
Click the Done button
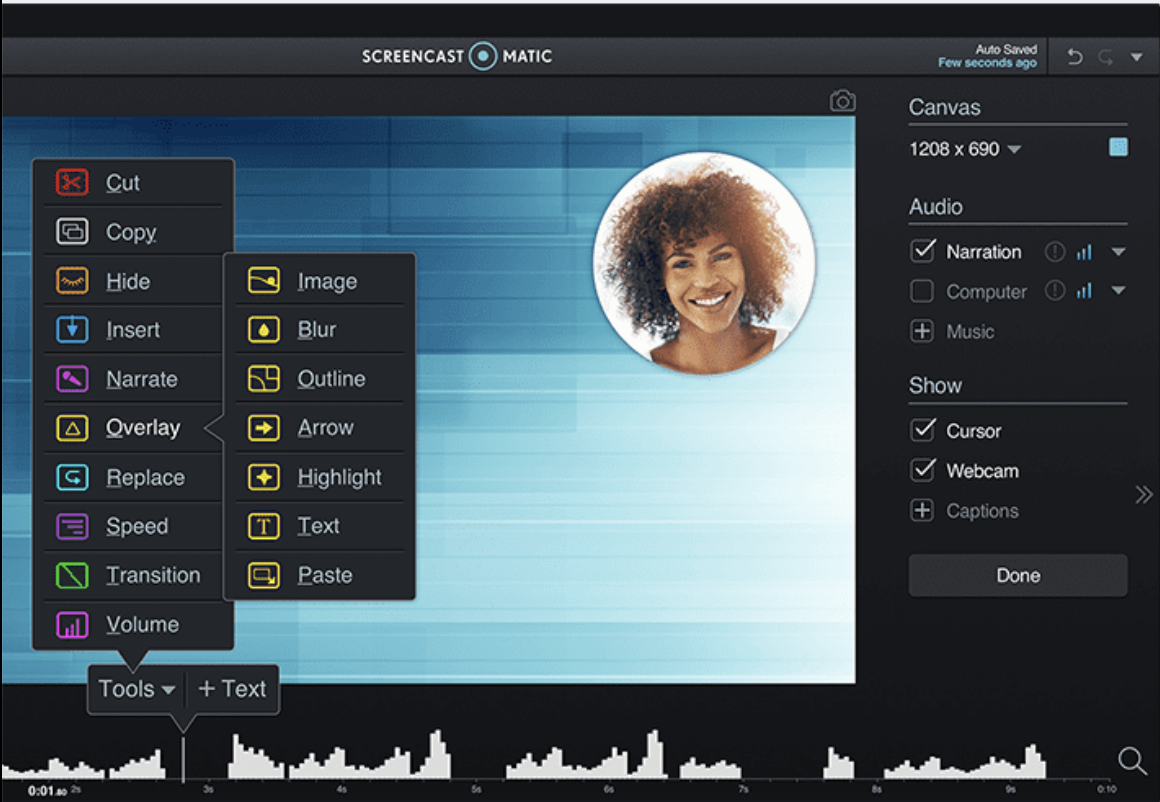pyautogui.click(x=1018, y=575)
